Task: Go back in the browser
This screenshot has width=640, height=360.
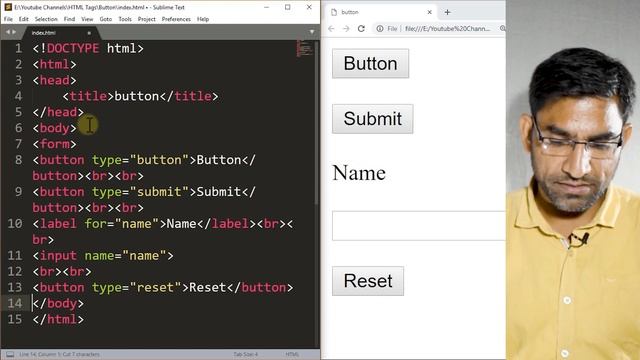Action: tap(331, 29)
